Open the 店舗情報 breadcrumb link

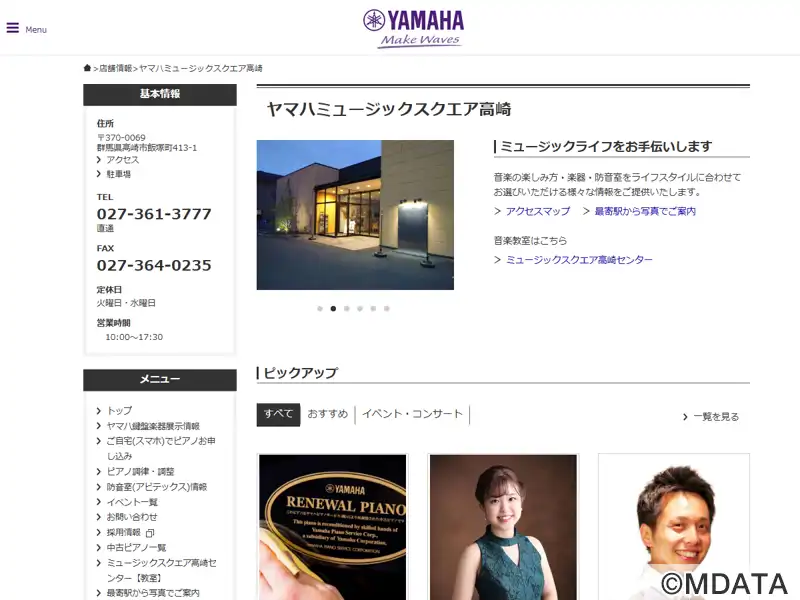tap(115, 68)
